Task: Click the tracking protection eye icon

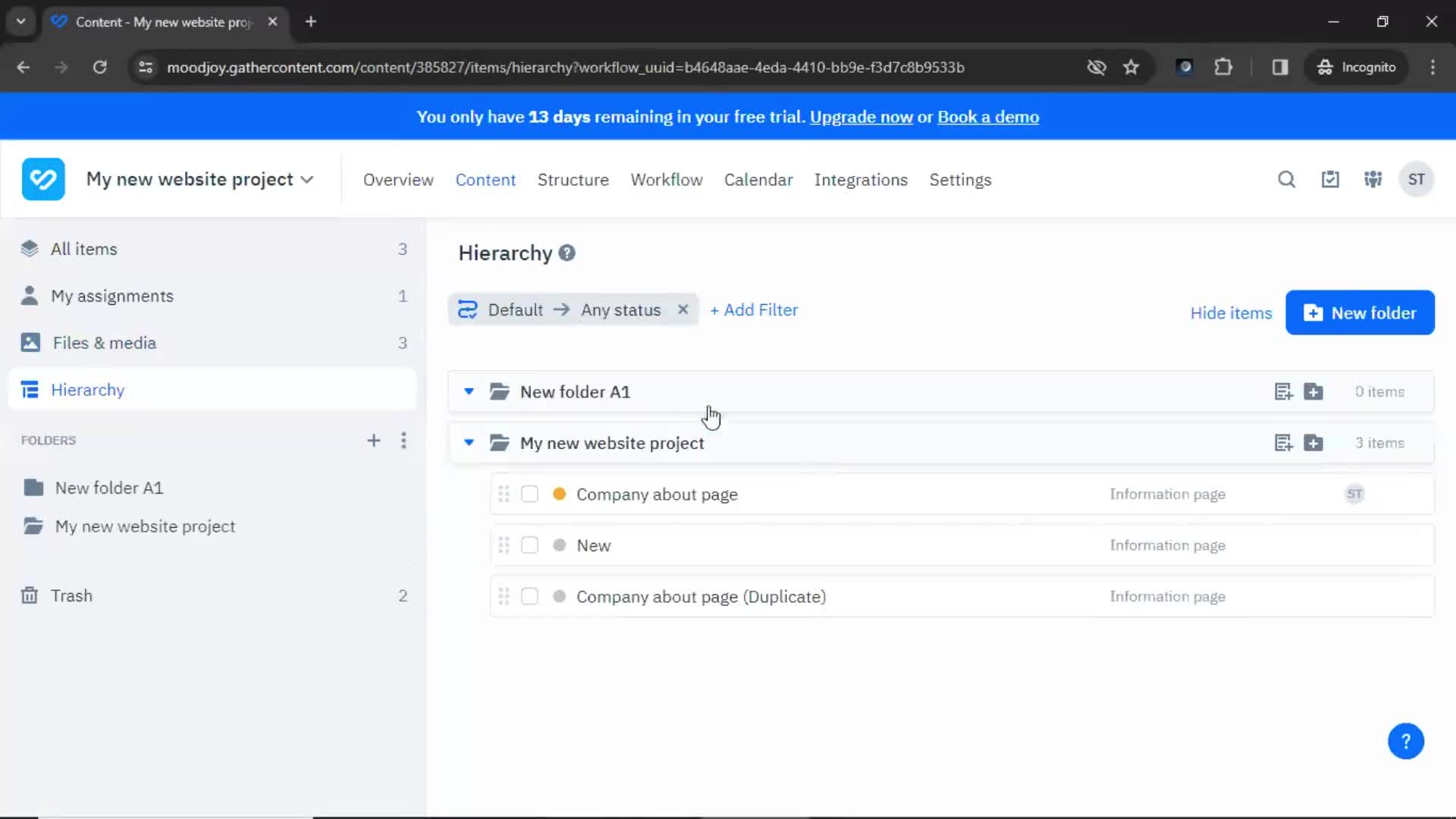Action: point(1097,67)
